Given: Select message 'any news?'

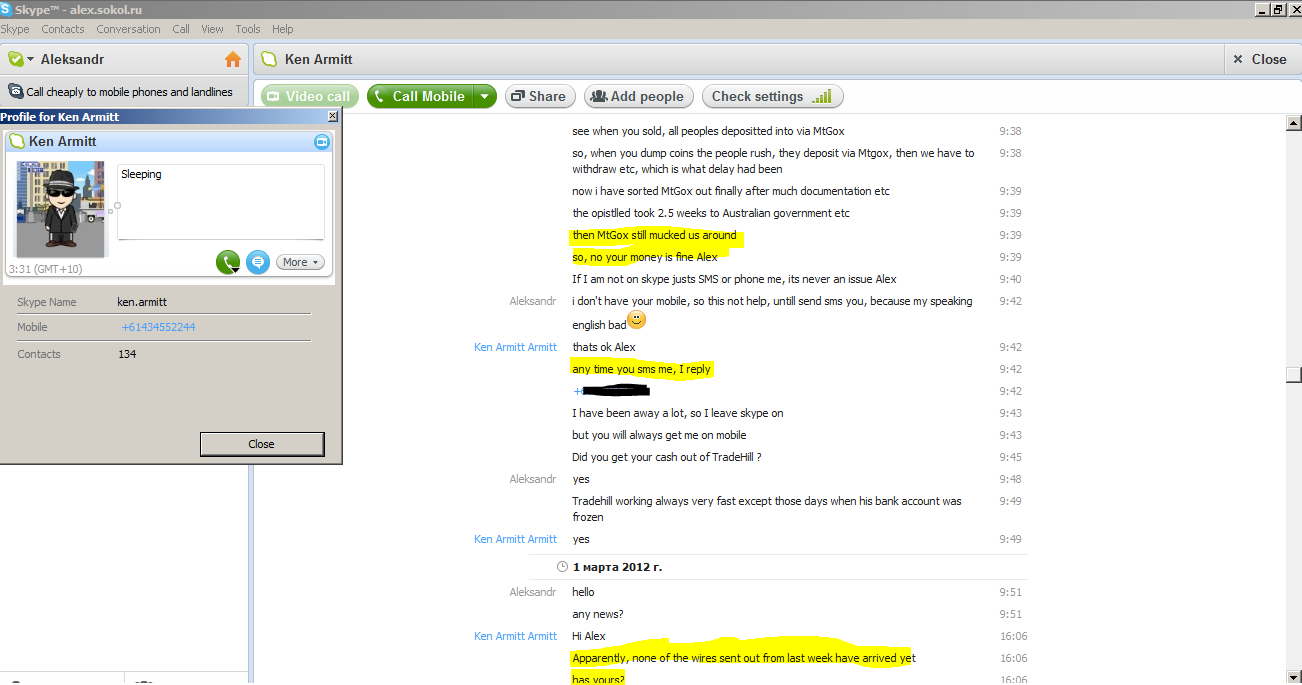Looking at the screenshot, I should point(598,614).
